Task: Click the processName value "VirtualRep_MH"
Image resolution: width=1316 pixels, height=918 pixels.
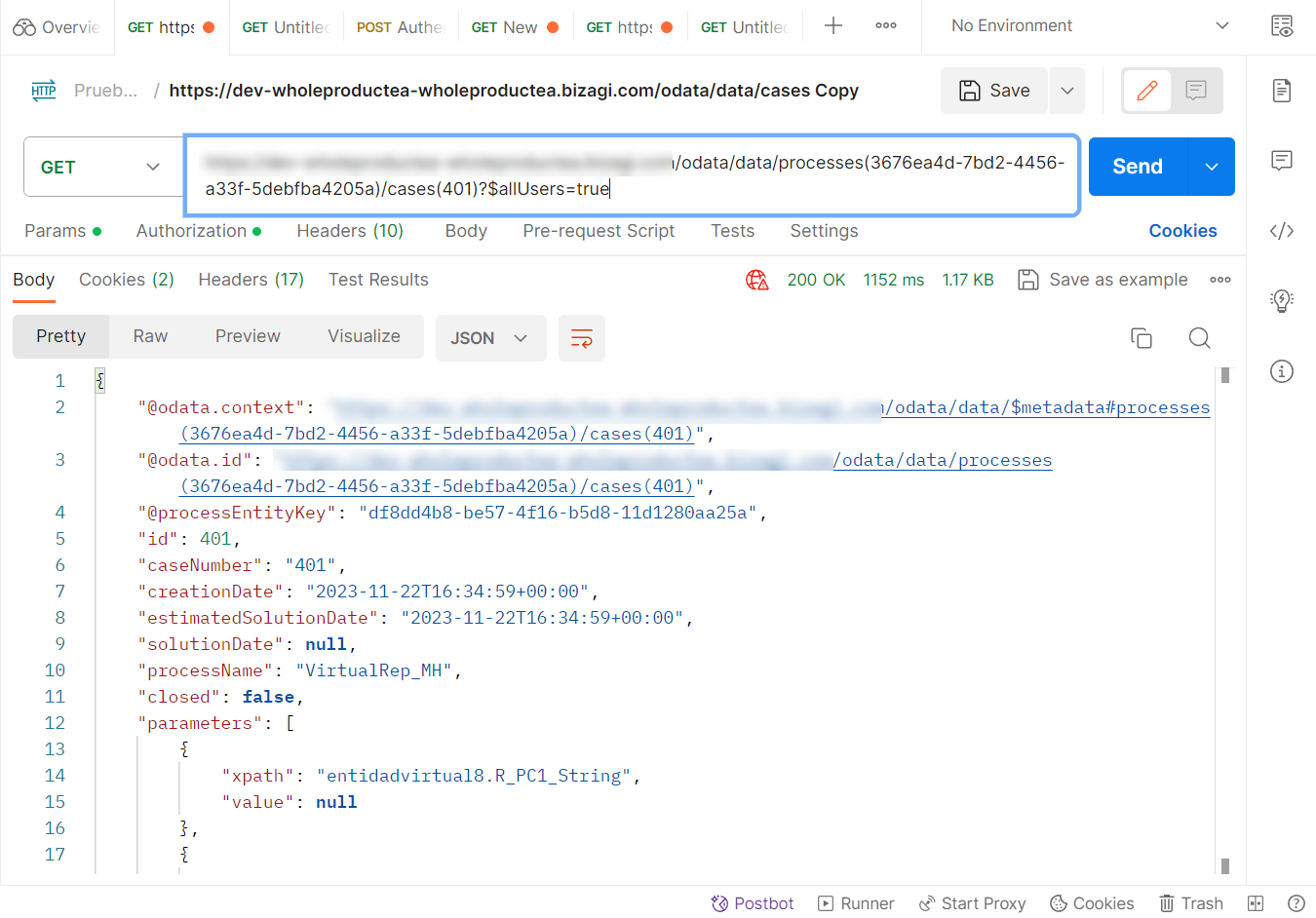Action: click(373, 670)
